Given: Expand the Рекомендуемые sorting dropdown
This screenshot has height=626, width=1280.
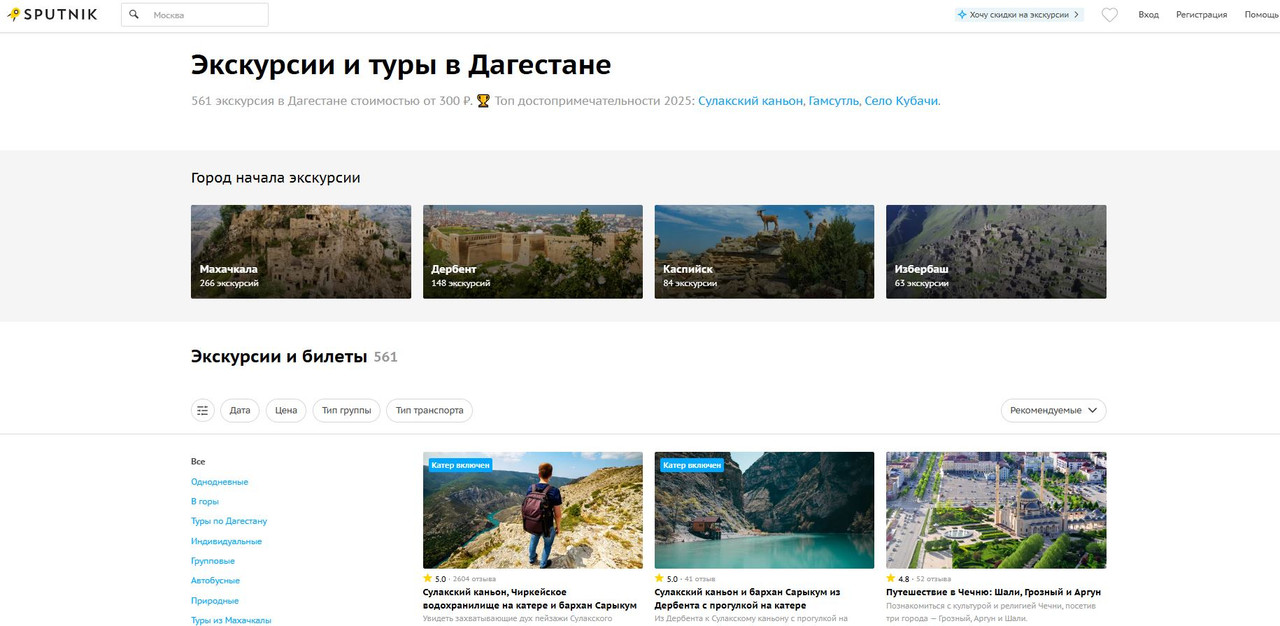Looking at the screenshot, I should pyautogui.click(x=1053, y=410).
